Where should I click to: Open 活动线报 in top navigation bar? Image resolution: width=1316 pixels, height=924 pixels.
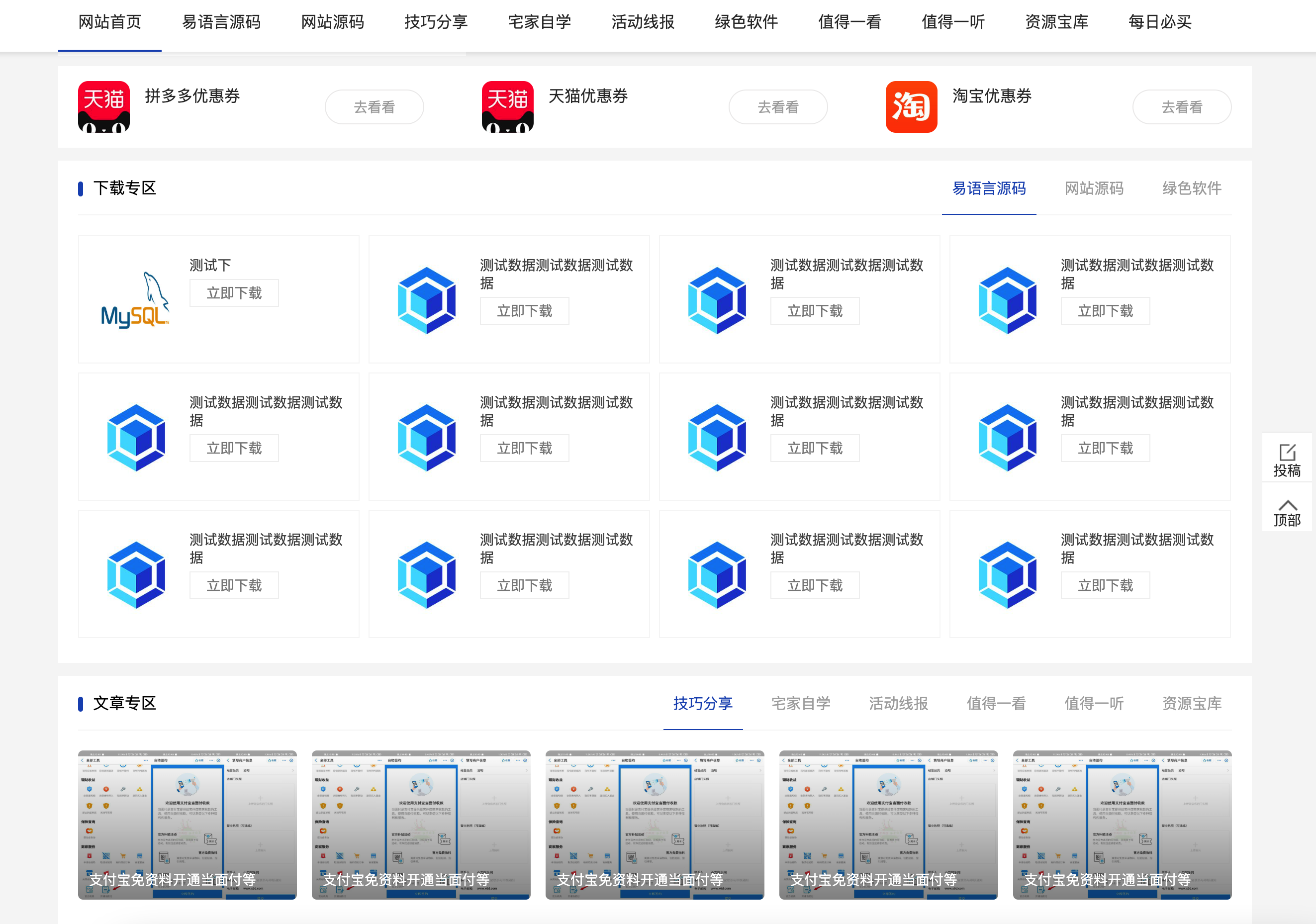coord(643,22)
